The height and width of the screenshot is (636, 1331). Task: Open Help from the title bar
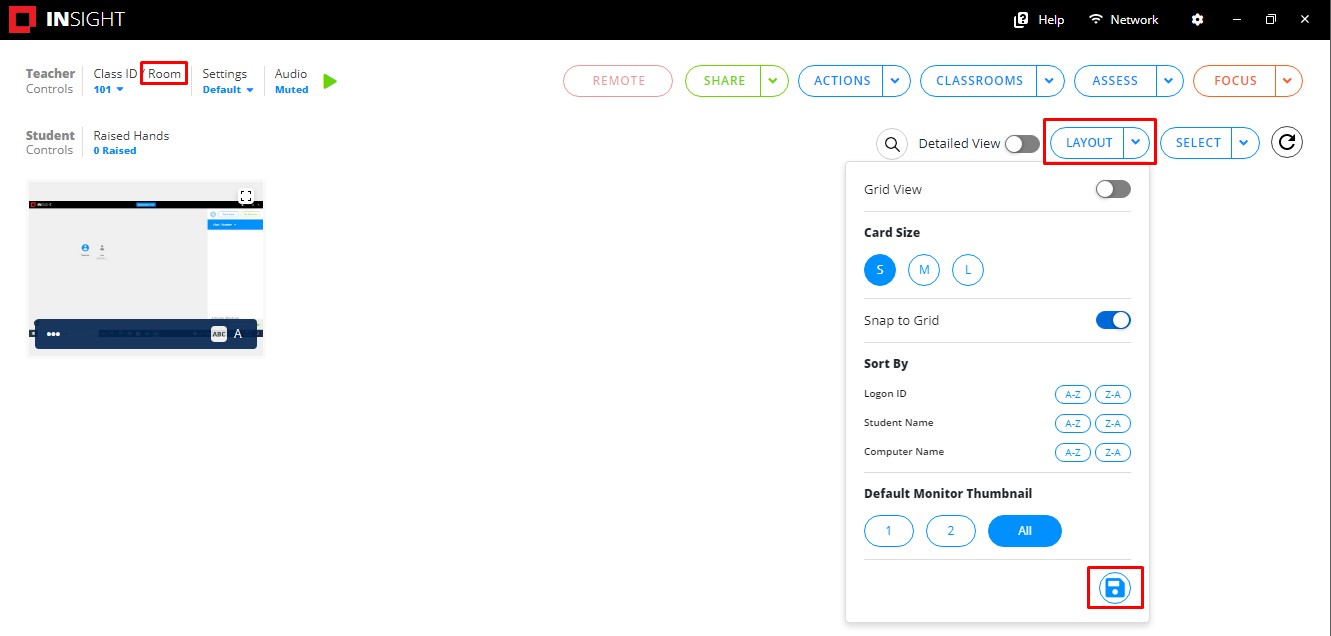(x=1039, y=20)
